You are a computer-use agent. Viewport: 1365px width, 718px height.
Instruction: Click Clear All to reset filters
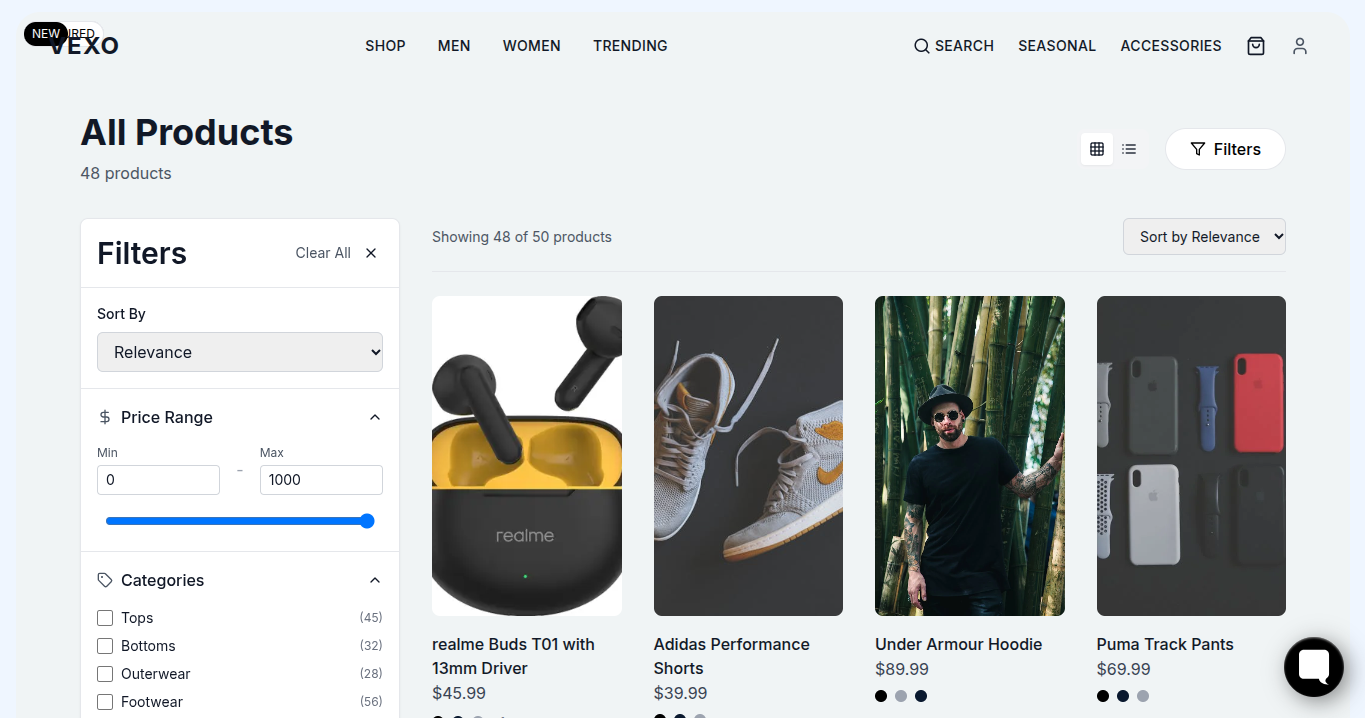(323, 253)
